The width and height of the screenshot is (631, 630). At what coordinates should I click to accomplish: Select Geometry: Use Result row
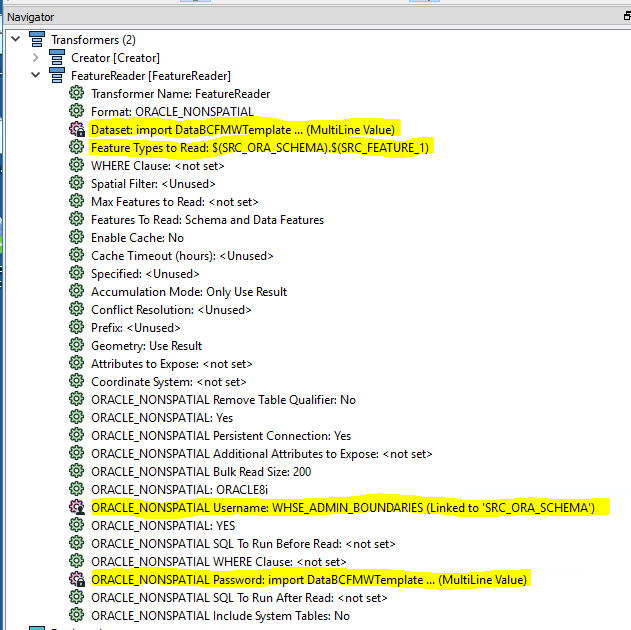(x=146, y=346)
